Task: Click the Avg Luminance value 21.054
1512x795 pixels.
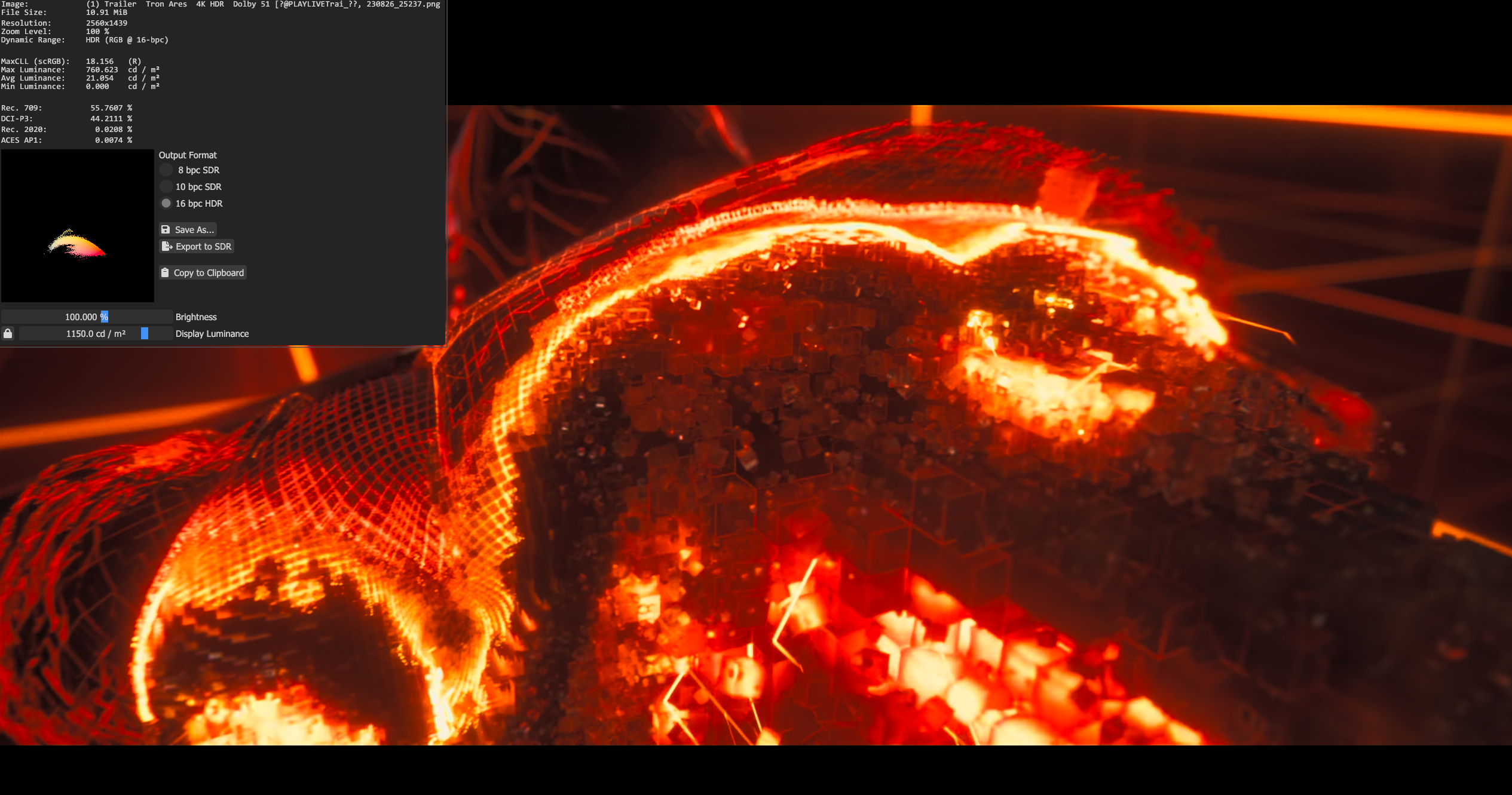Action: coord(100,78)
